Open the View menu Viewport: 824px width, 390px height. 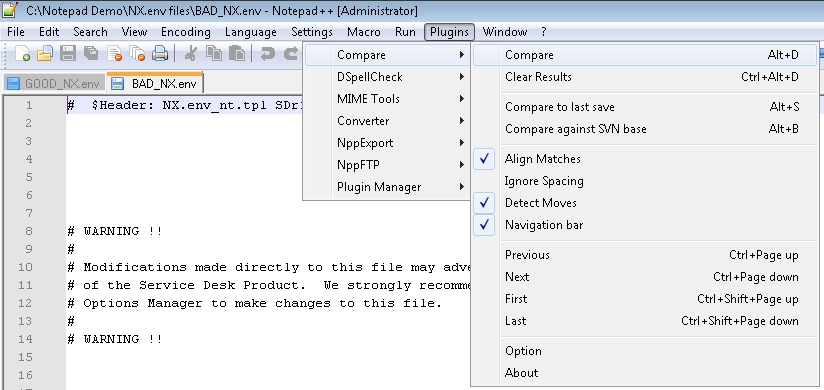pyautogui.click(x=134, y=32)
